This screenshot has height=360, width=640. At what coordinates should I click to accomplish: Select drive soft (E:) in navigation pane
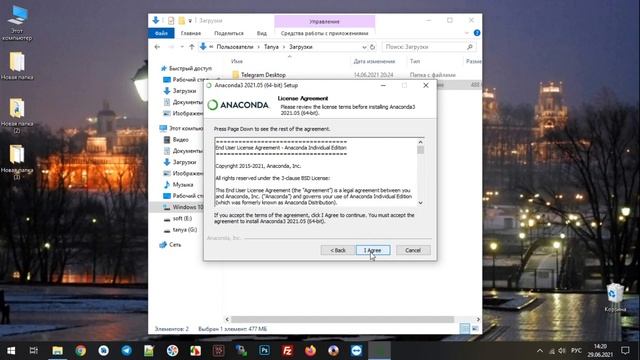click(182, 218)
